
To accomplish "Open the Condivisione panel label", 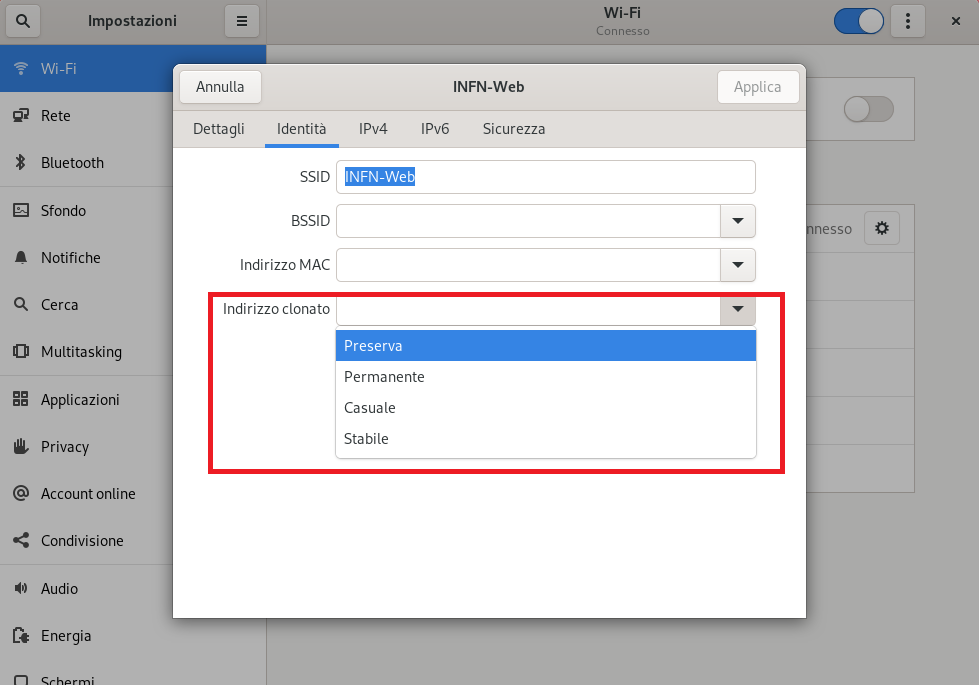I will [82, 540].
